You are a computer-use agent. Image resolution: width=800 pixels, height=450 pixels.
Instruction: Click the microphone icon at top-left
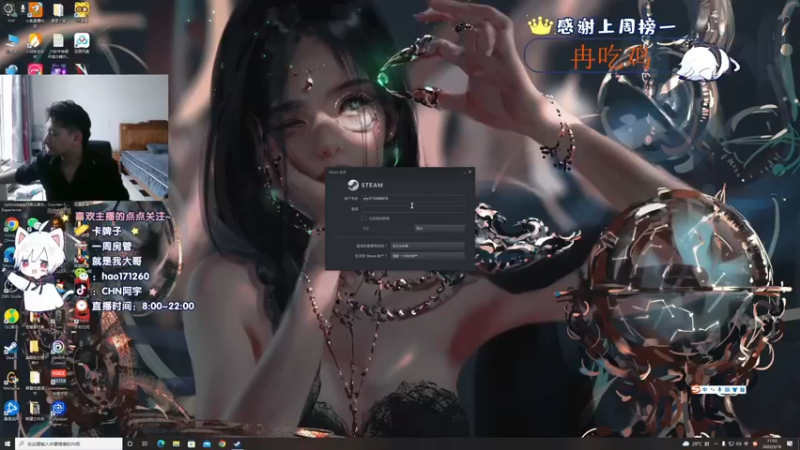[x=22, y=9]
